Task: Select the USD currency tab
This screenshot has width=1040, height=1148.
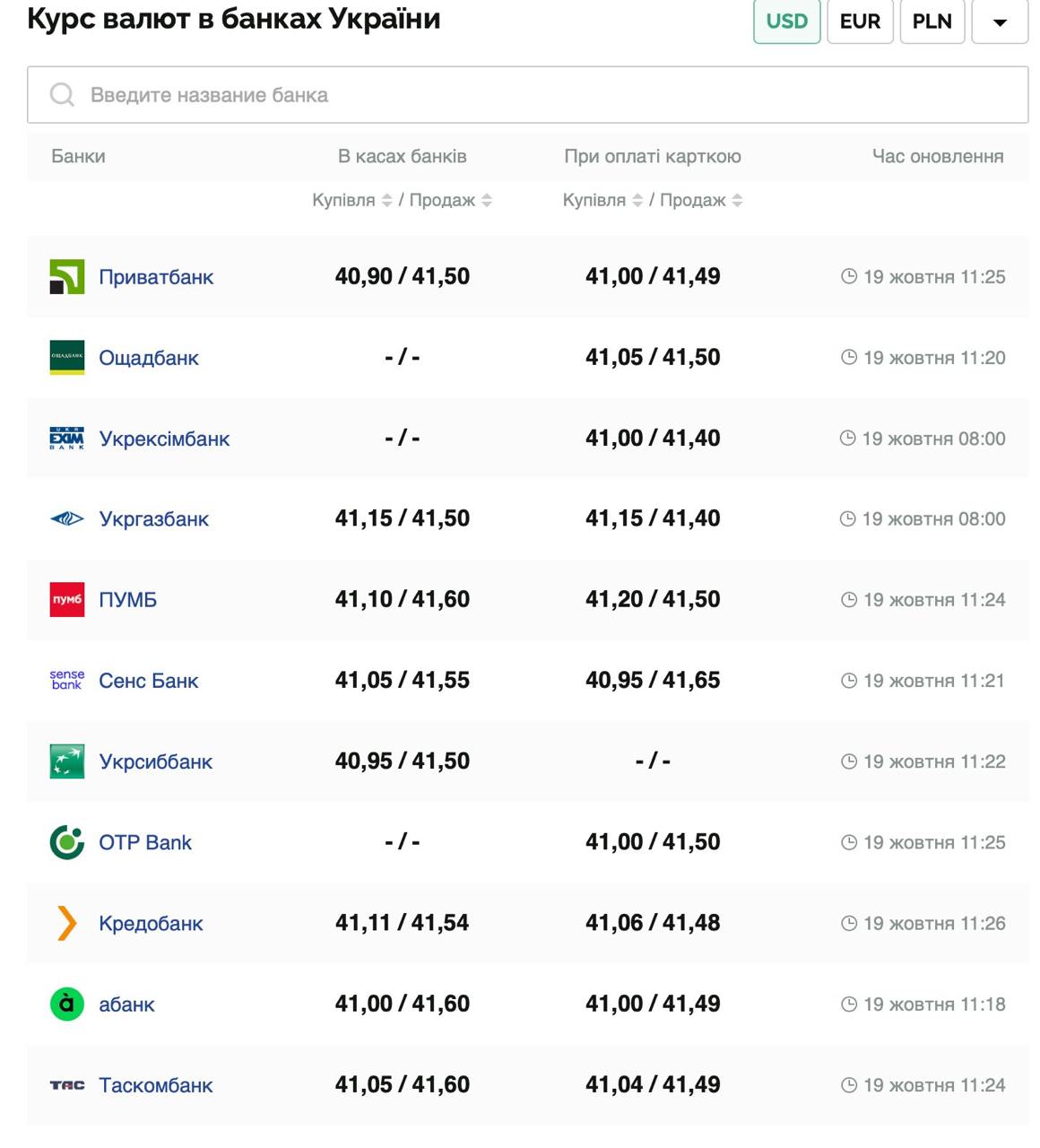Action: [x=786, y=21]
